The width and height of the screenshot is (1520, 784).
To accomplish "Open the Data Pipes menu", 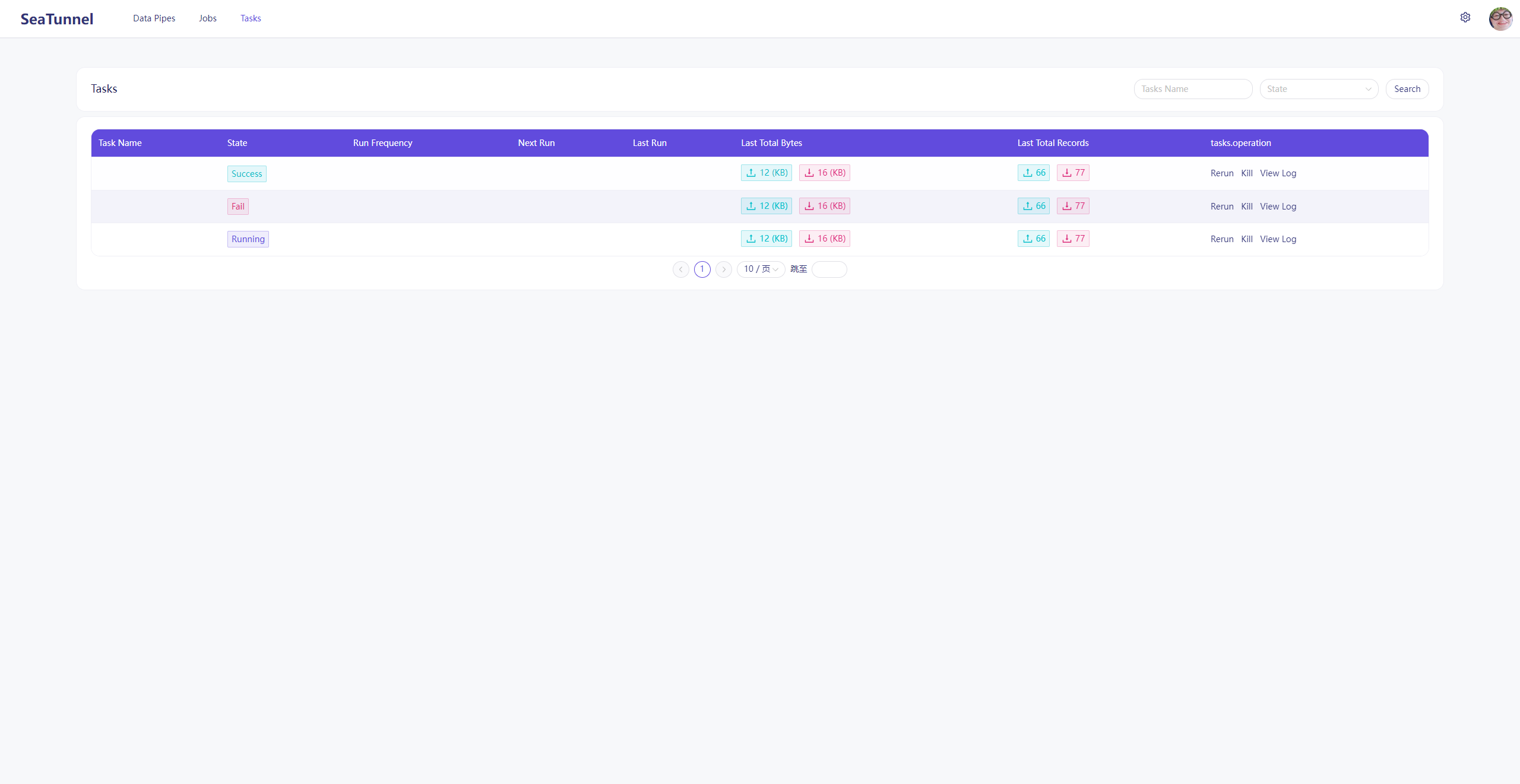I will [154, 18].
